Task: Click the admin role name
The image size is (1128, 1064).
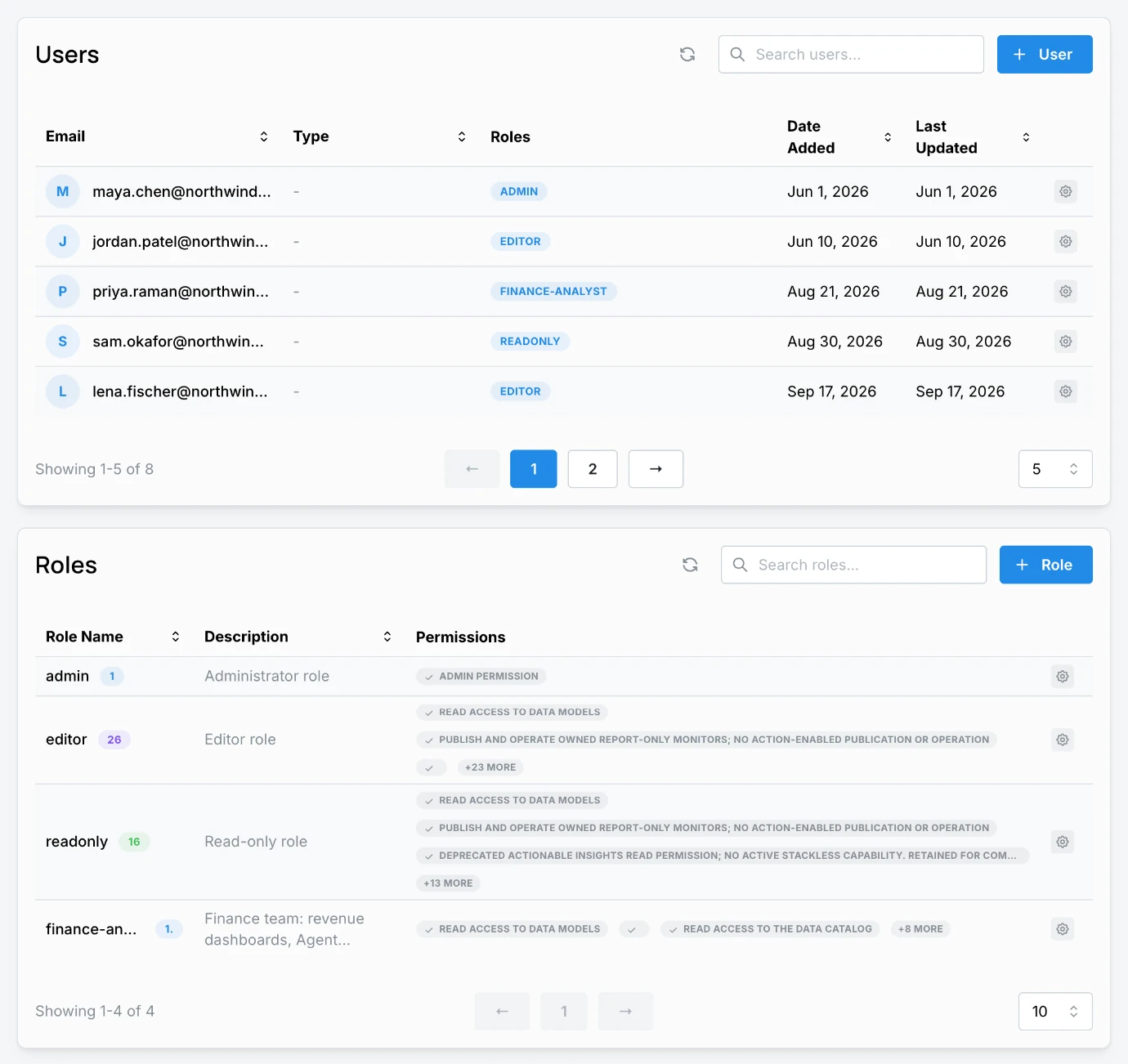Action: [x=67, y=676]
